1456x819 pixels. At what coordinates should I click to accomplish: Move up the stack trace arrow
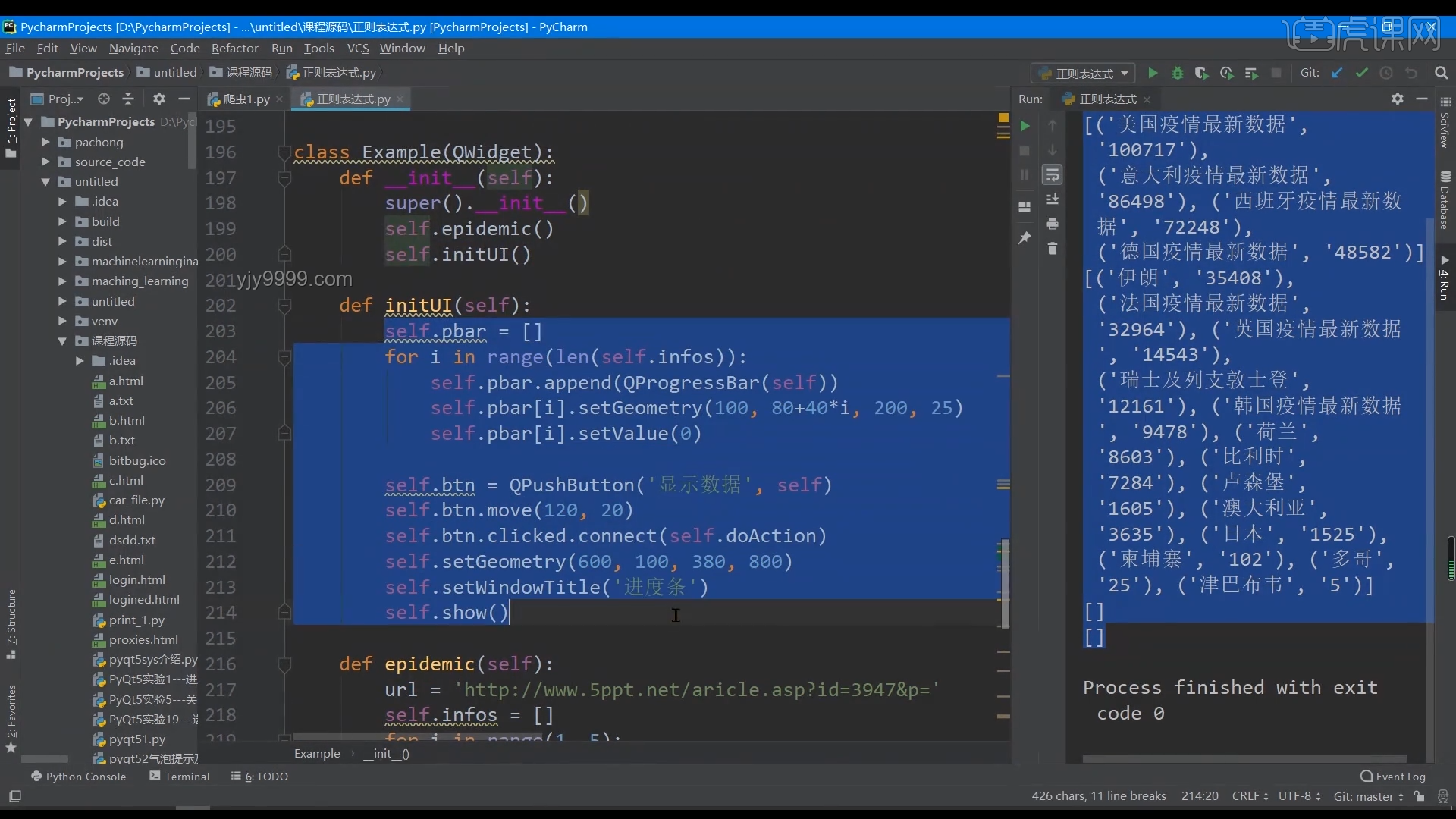(1053, 125)
